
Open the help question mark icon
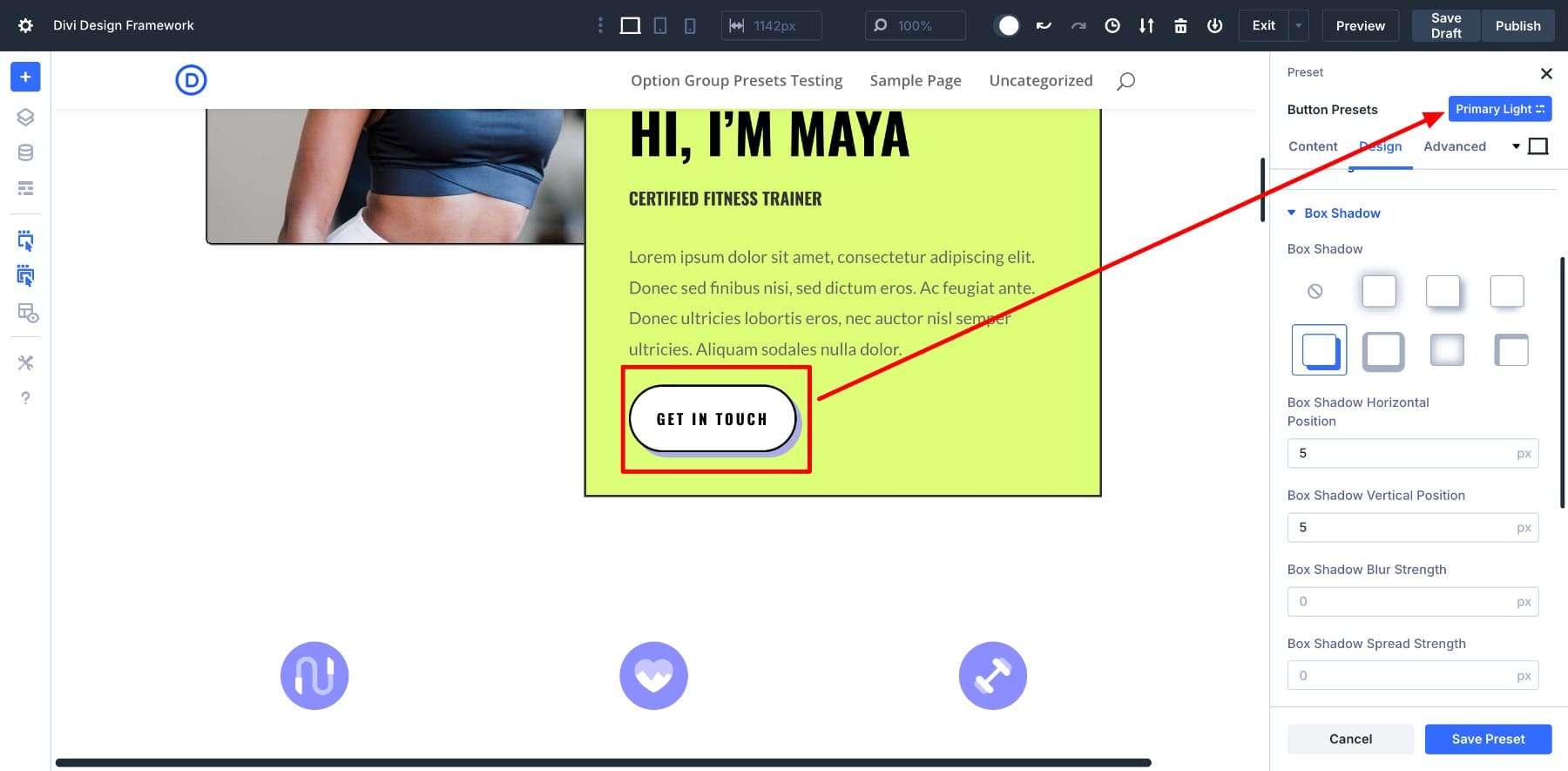25,398
